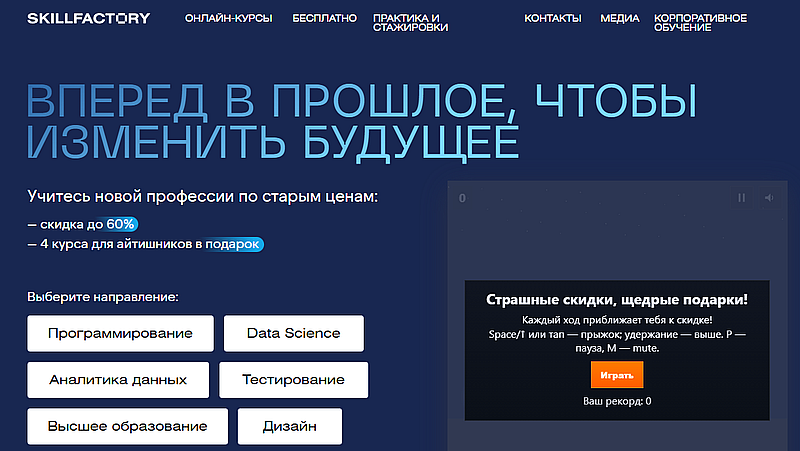Viewport: 800px width, 451px height.
Task: Mute game sound via speaker icon
Action: click(x=769, y=197)
